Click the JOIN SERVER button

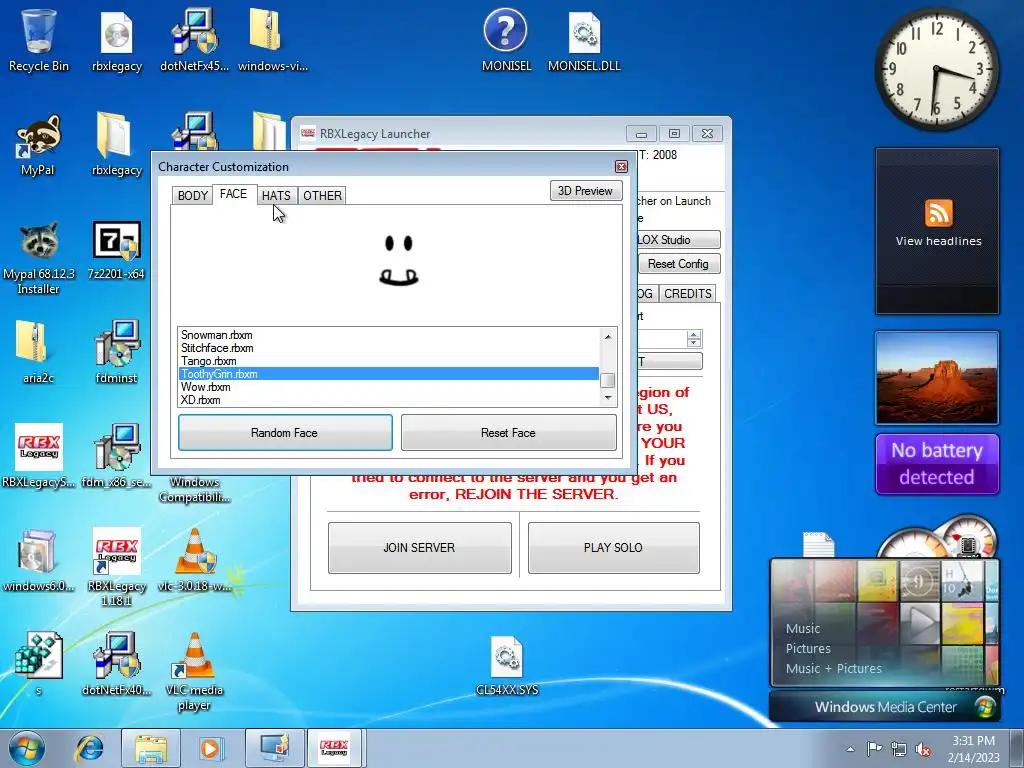pyautogui.click(x=419, y=547)
